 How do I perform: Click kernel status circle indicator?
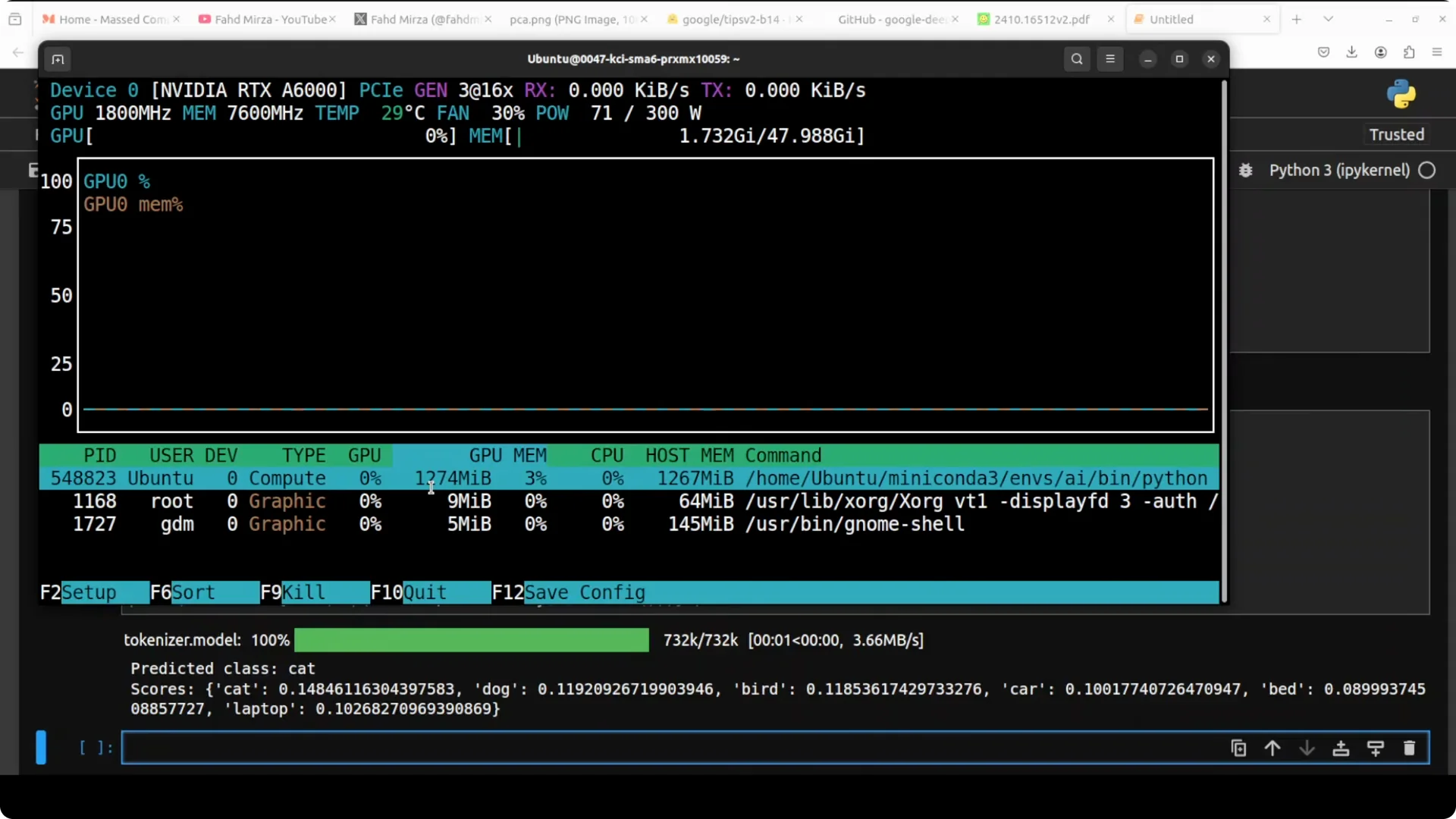1427,170
